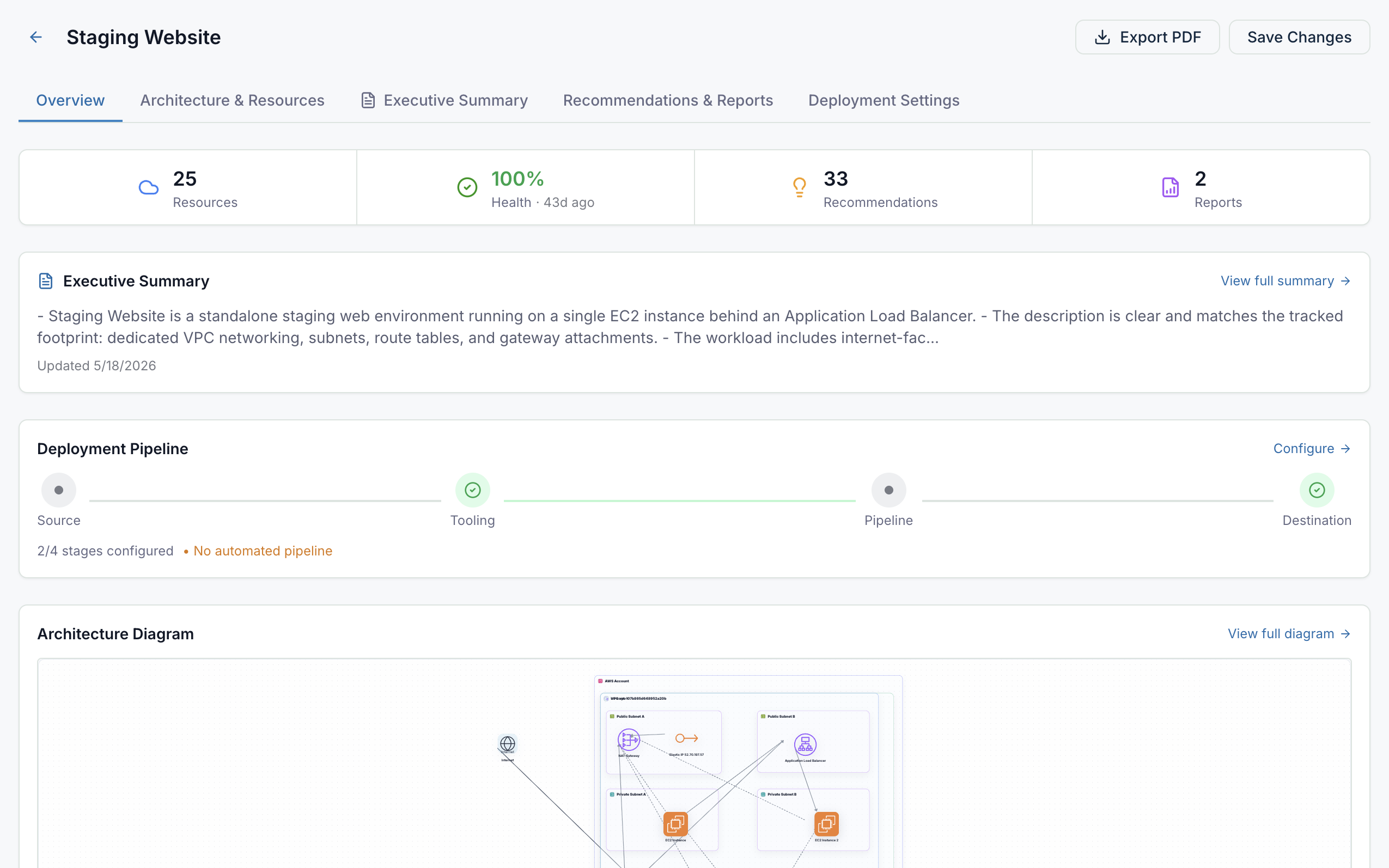Click the 33 Recommendations count
Viewport: 1389px width, 868px height.
point(836,179)
